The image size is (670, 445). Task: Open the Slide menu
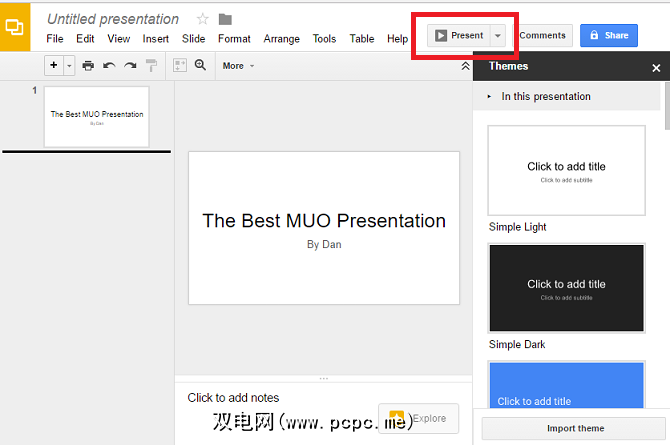coord(194,39)
